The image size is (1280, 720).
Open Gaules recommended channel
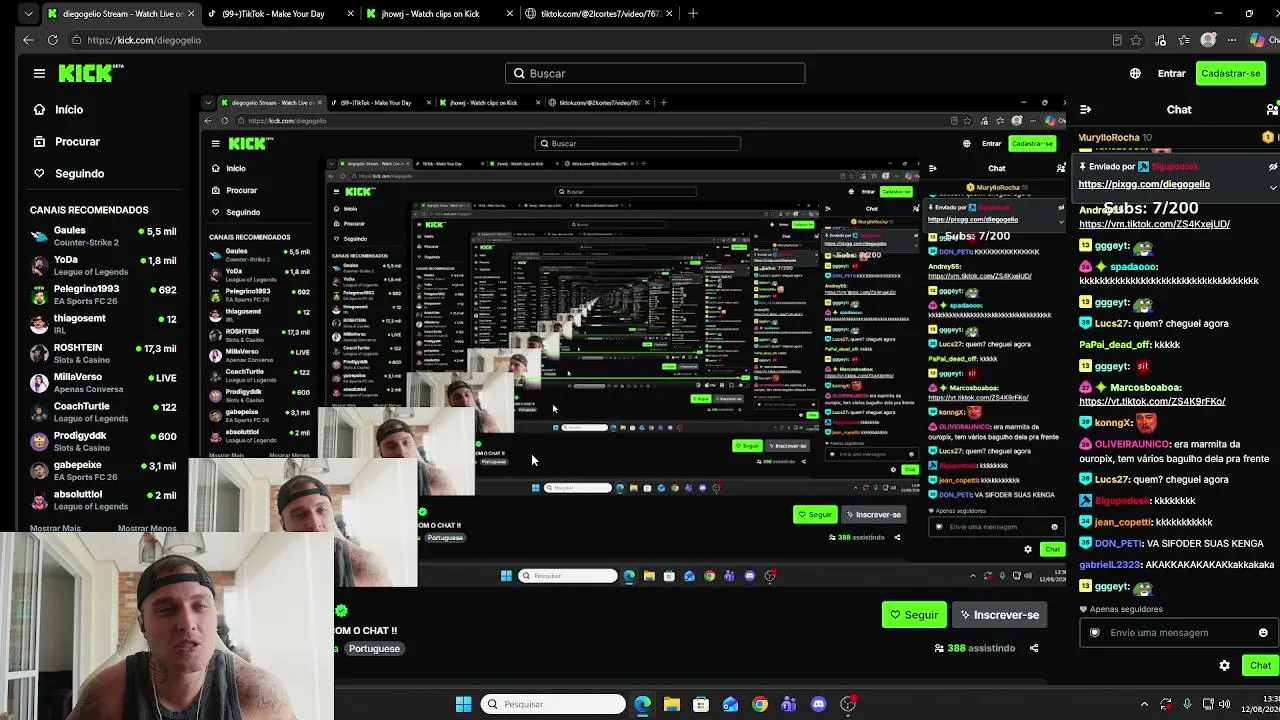pos(103,236)
